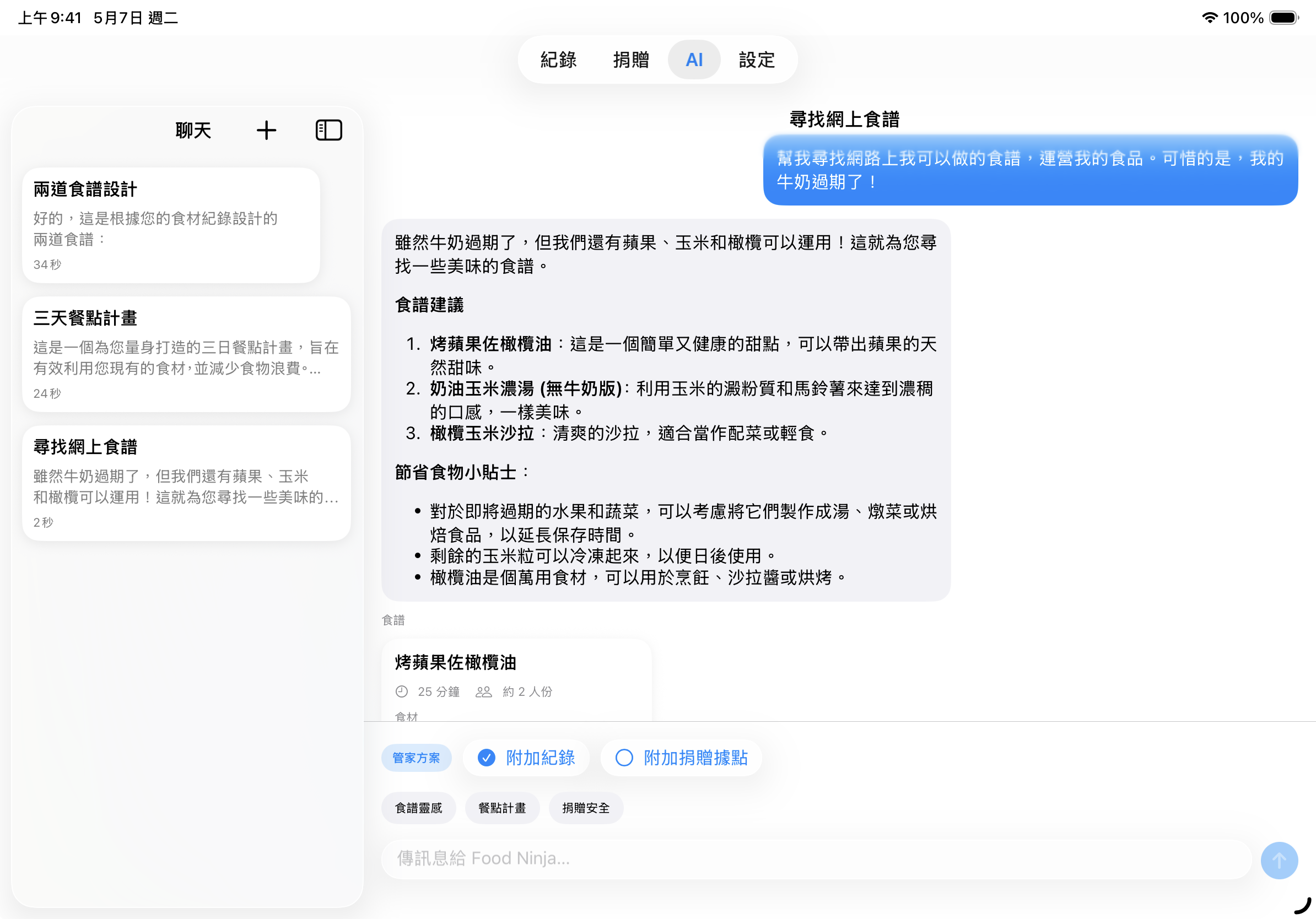Click the servings icon next to 約 2 人份
This screenshot has width=1316, height=919.
click(483, 691)
